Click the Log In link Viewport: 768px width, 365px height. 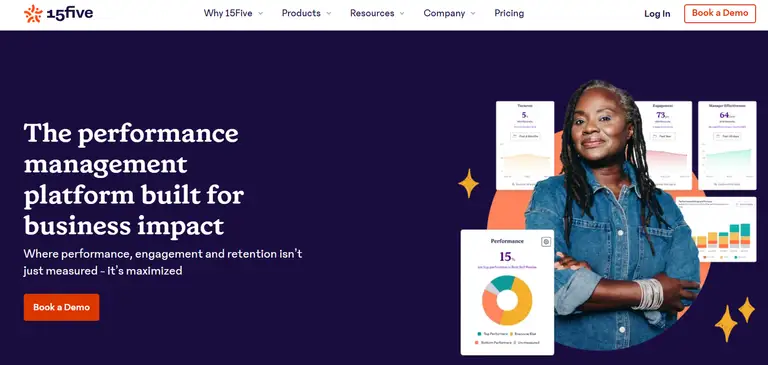657,14
